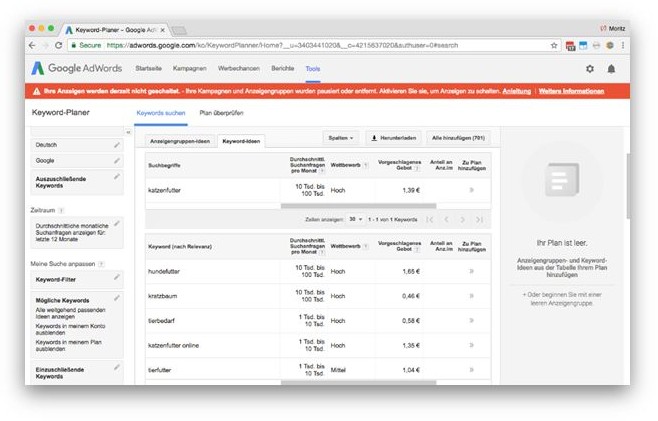Open the notifications bell icon
This screenshot has width=658, height=421.
click(x=611, y=69)
